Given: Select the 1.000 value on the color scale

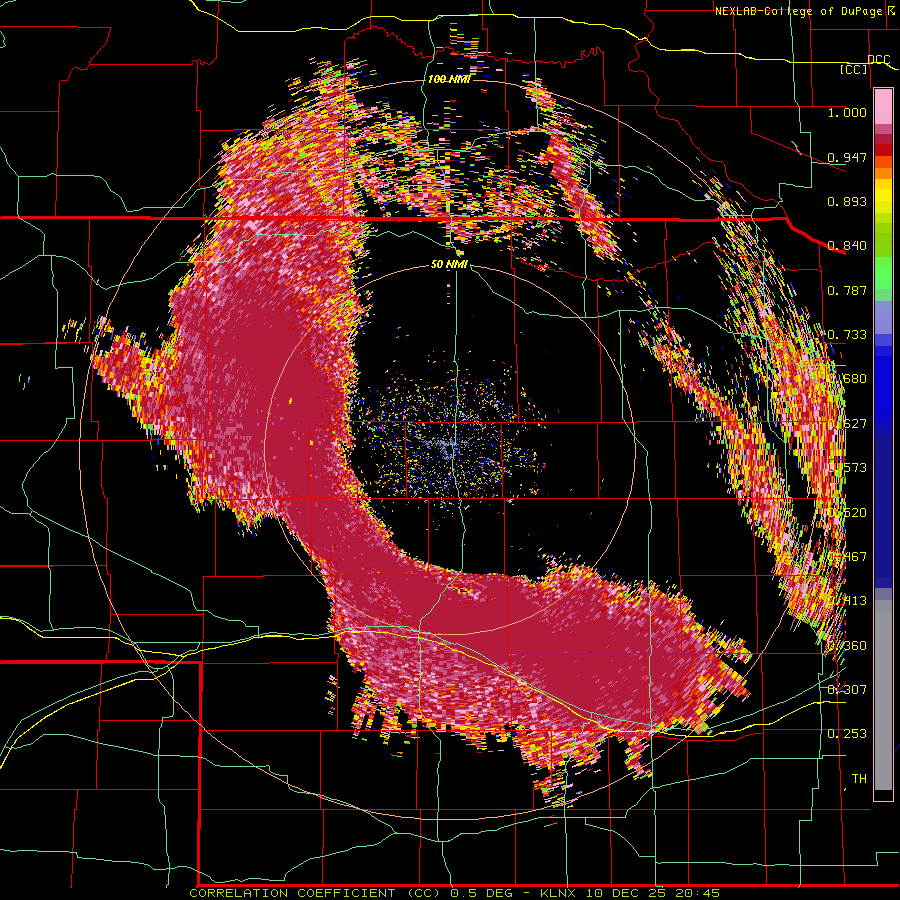Looking at the screenshot, I should pyautogui.click(x=847, y=112).
